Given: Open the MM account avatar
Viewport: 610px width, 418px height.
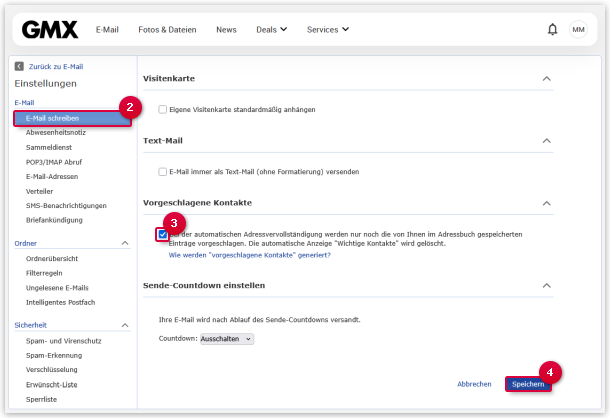Looking at the screenshot, I should coord(578,29).
